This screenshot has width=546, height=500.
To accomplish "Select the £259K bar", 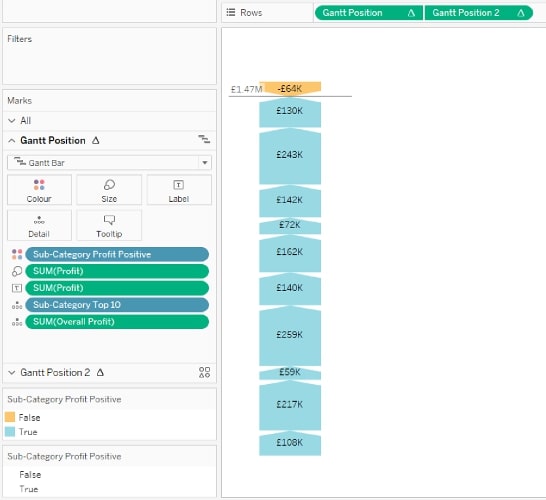I will tap(290, 336).
